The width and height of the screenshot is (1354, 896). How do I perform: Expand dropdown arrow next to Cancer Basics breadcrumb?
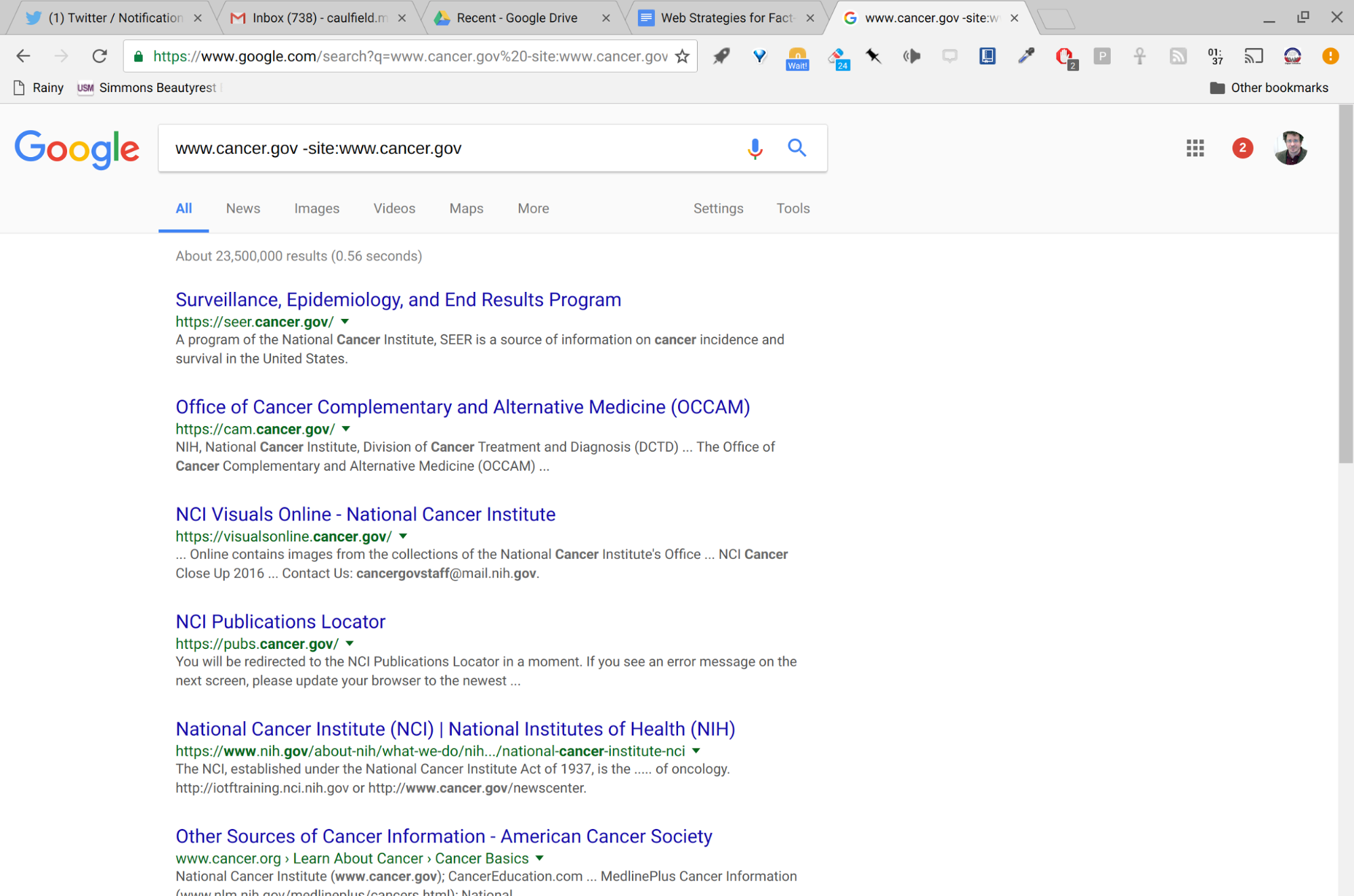540,858
